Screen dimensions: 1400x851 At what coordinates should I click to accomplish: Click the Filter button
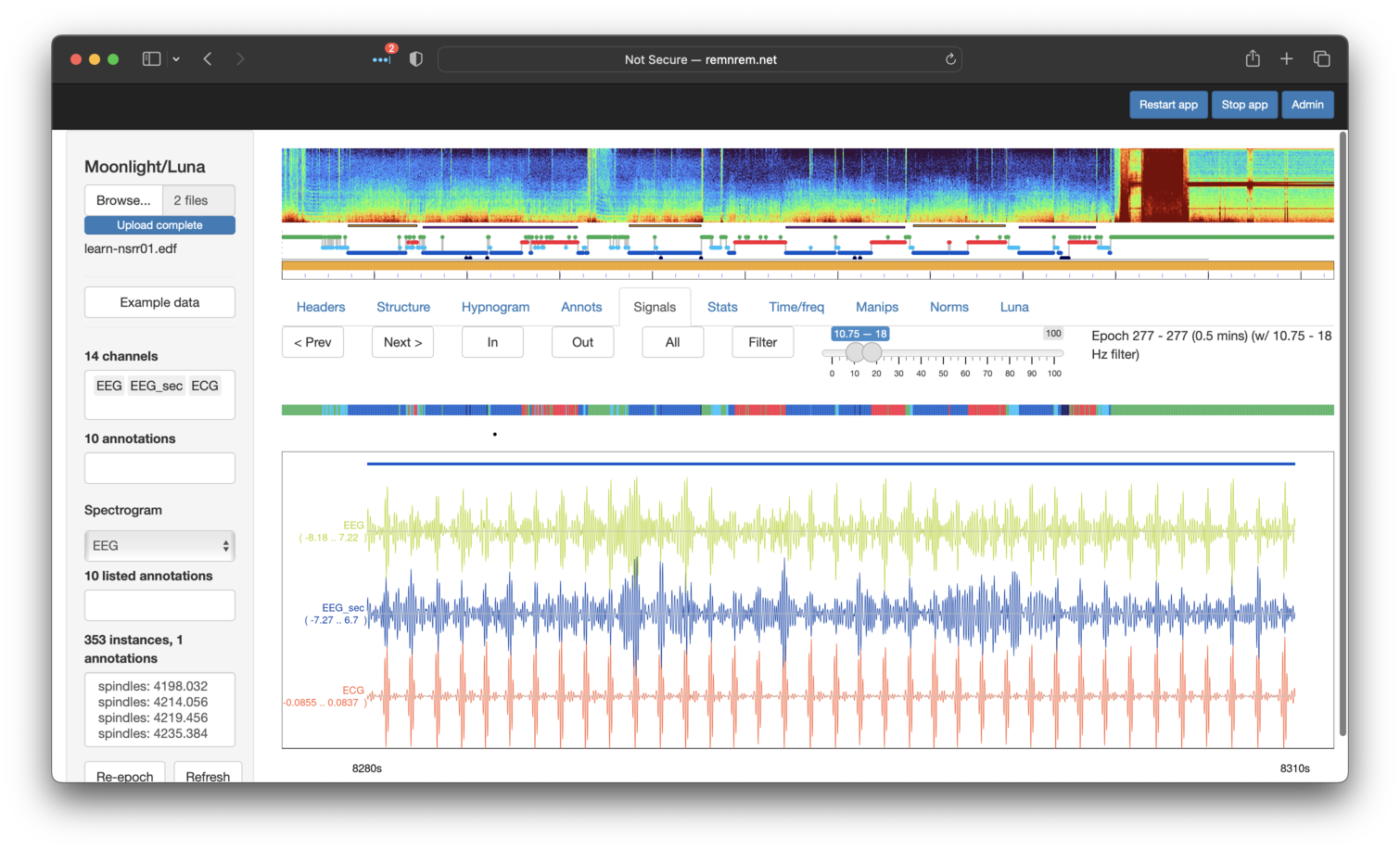[x=762, y=342]
